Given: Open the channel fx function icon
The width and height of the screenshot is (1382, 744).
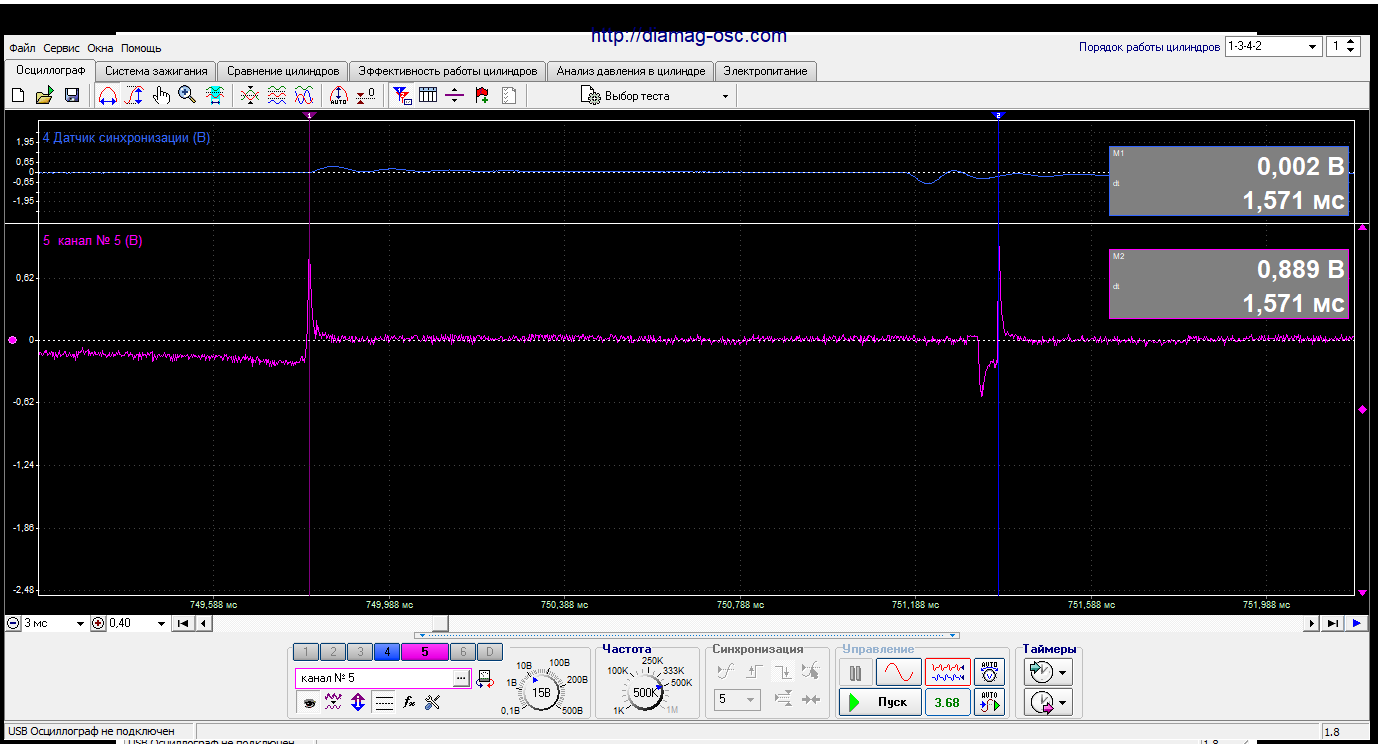Looking at the screenshot, I should [x=409, y=703].
